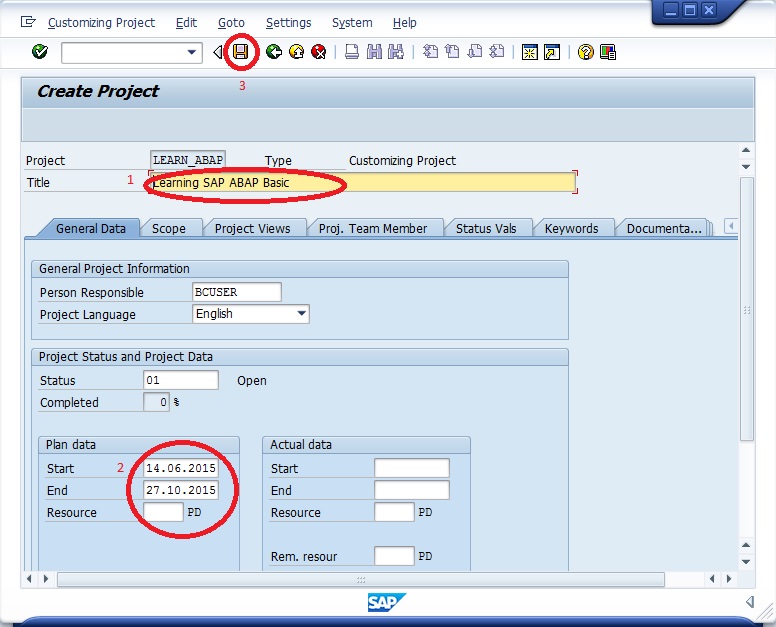Click the green Back arrow icon

click(x=274, y=51)
